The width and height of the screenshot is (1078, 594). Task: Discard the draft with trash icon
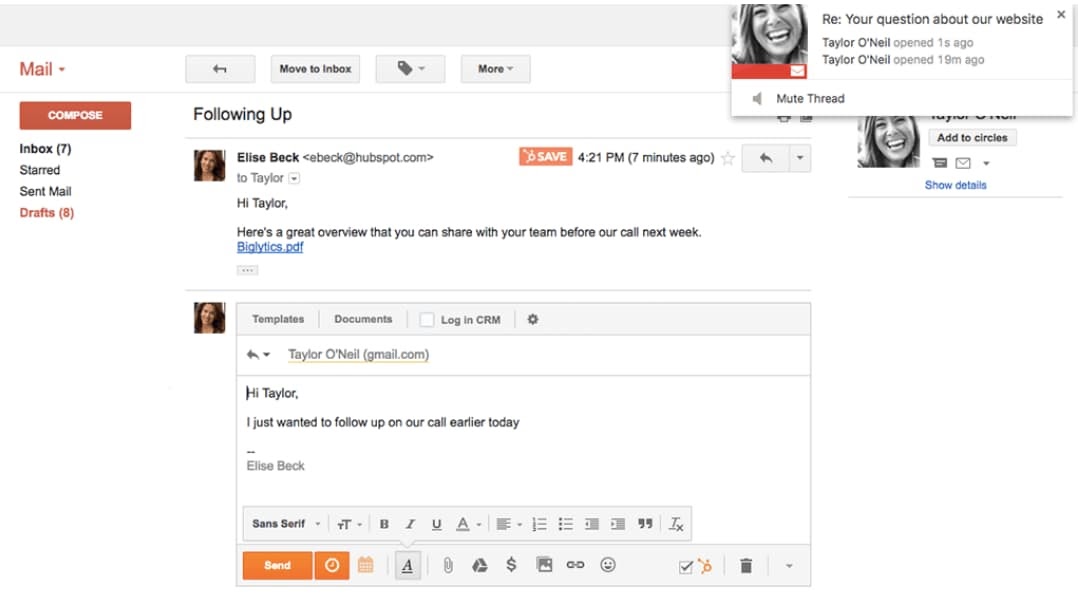coord(745,566)
